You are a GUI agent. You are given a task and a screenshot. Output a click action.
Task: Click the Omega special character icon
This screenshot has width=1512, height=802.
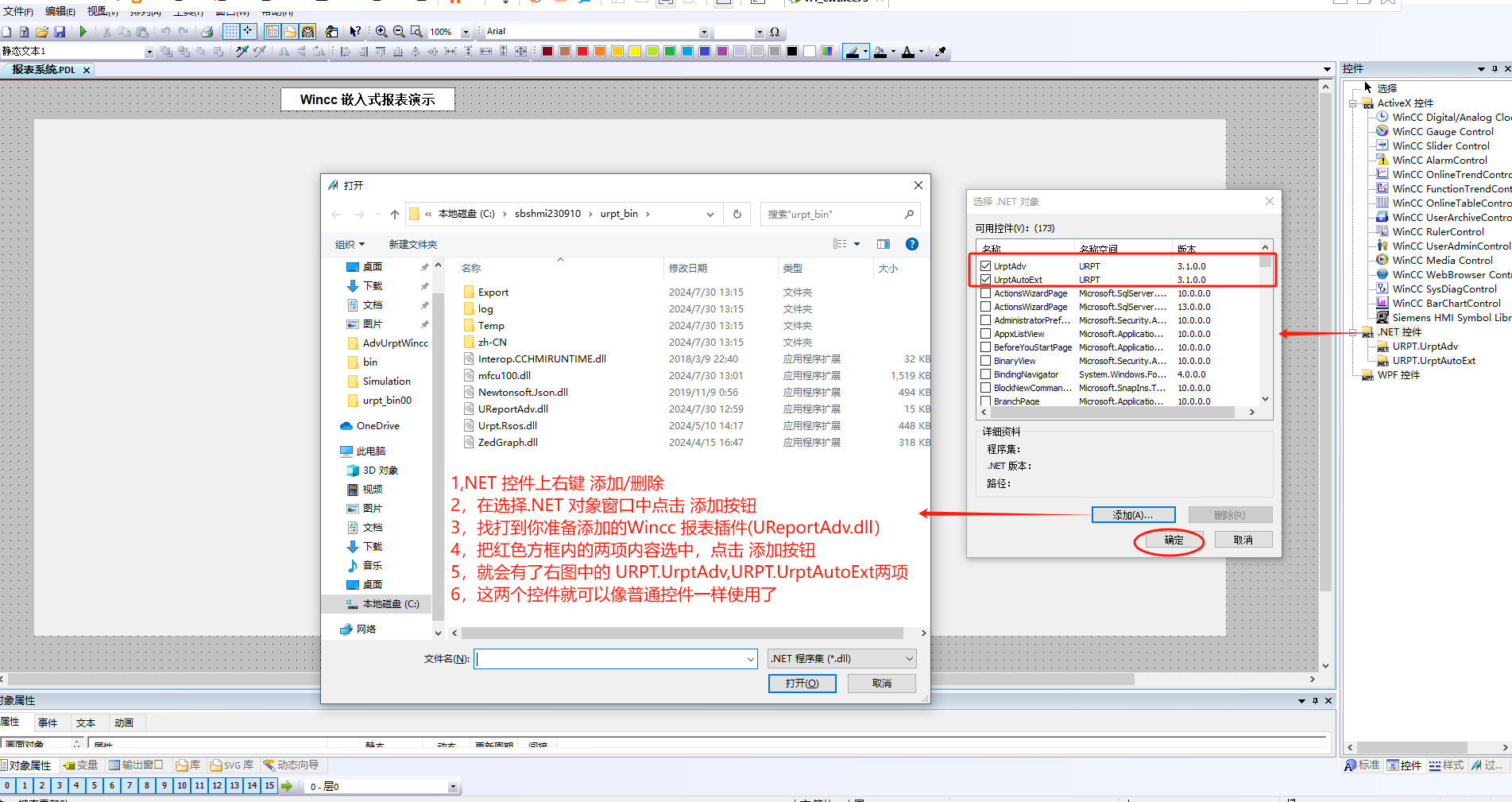coord(775,32)
